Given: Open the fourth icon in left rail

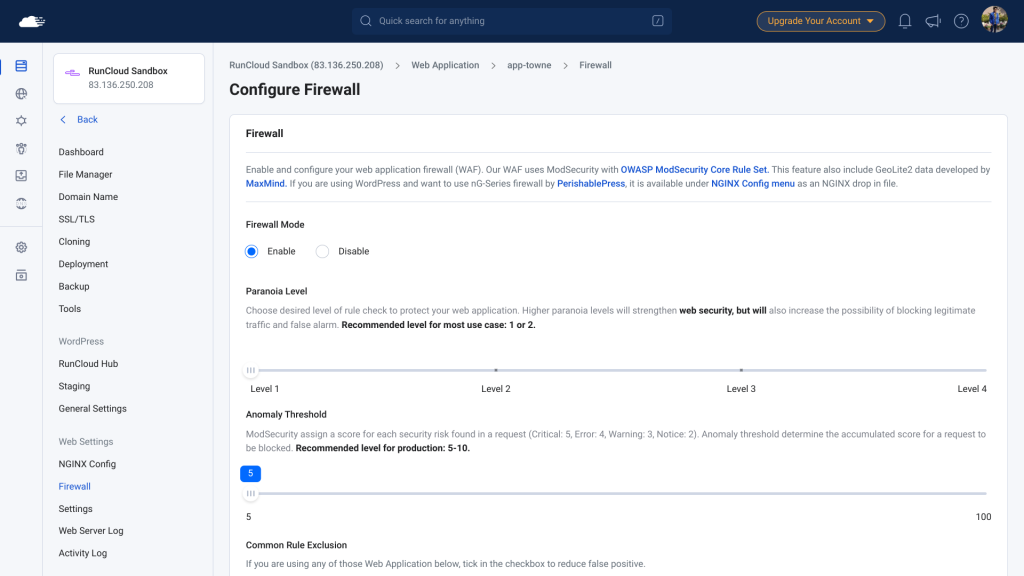Looking at the screenshot, I should (x=22, y=148).
